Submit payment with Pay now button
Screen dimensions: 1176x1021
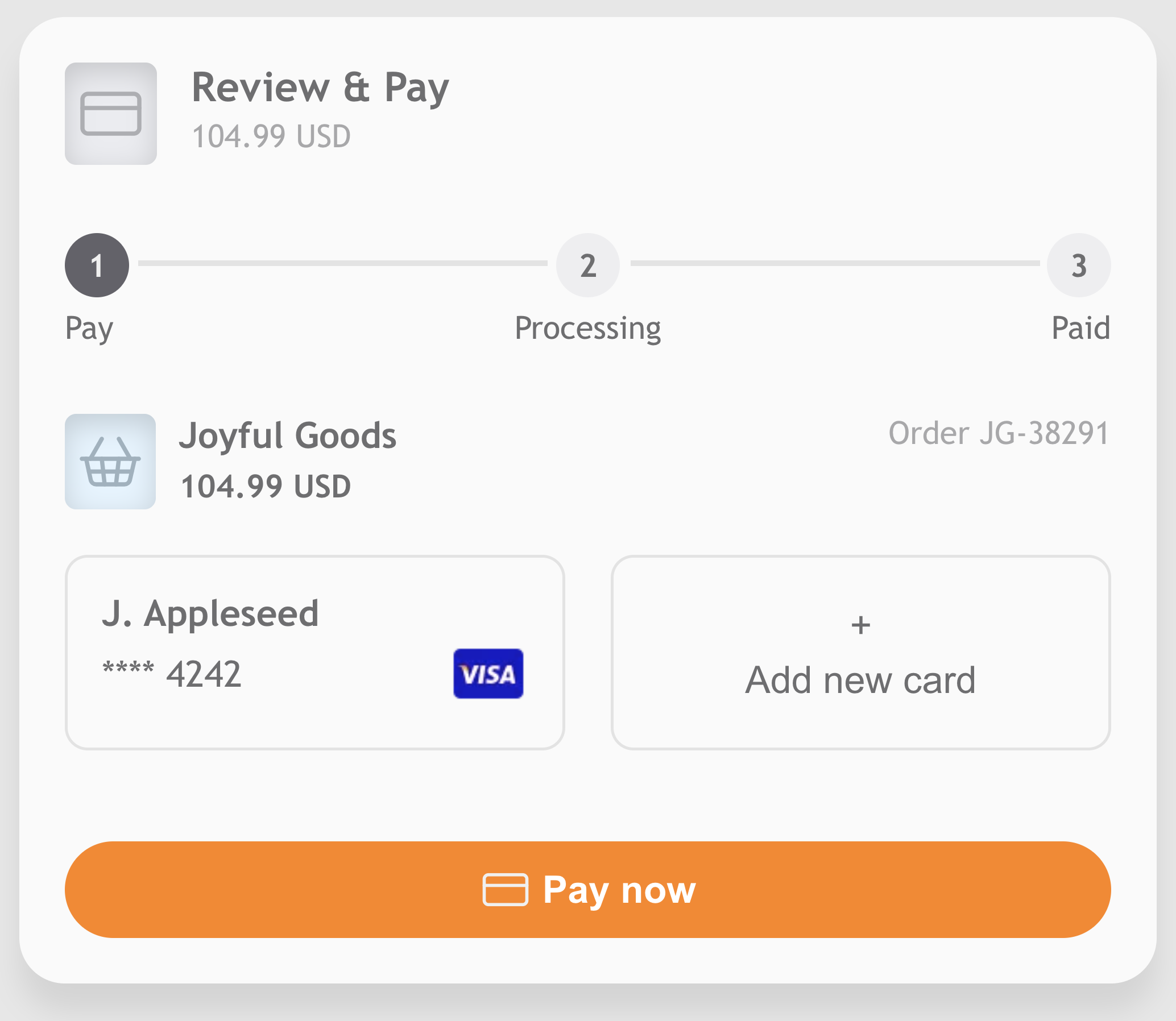tap(587, 889)
